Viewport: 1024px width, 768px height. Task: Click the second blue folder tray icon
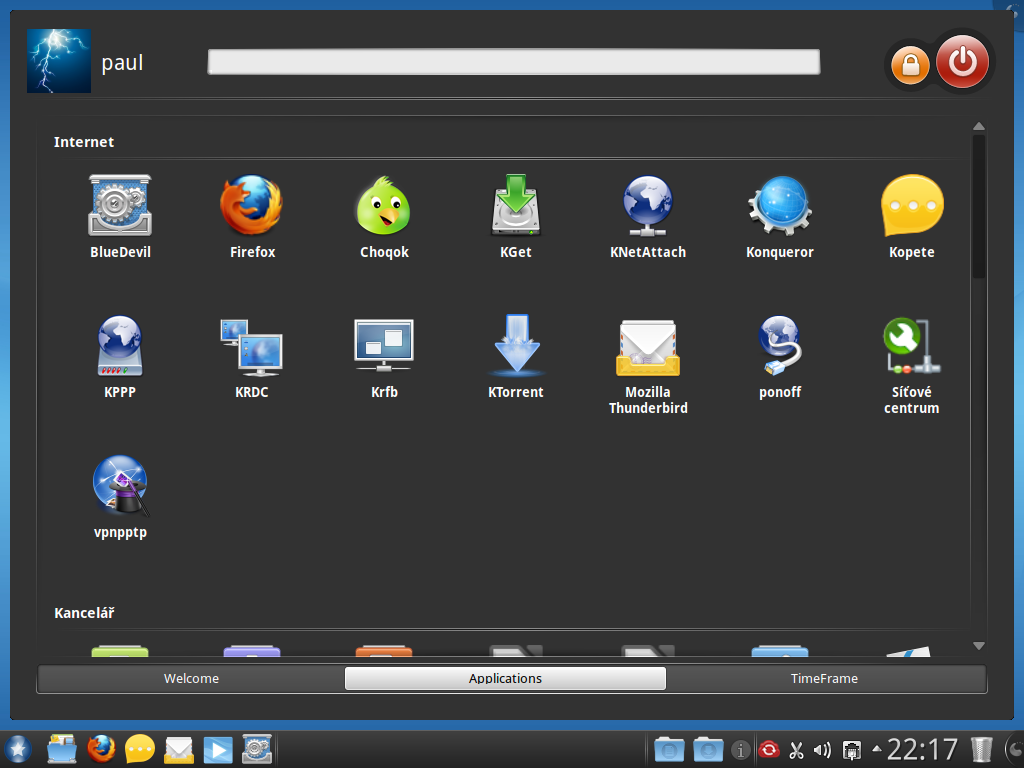(x=709, y=749)
